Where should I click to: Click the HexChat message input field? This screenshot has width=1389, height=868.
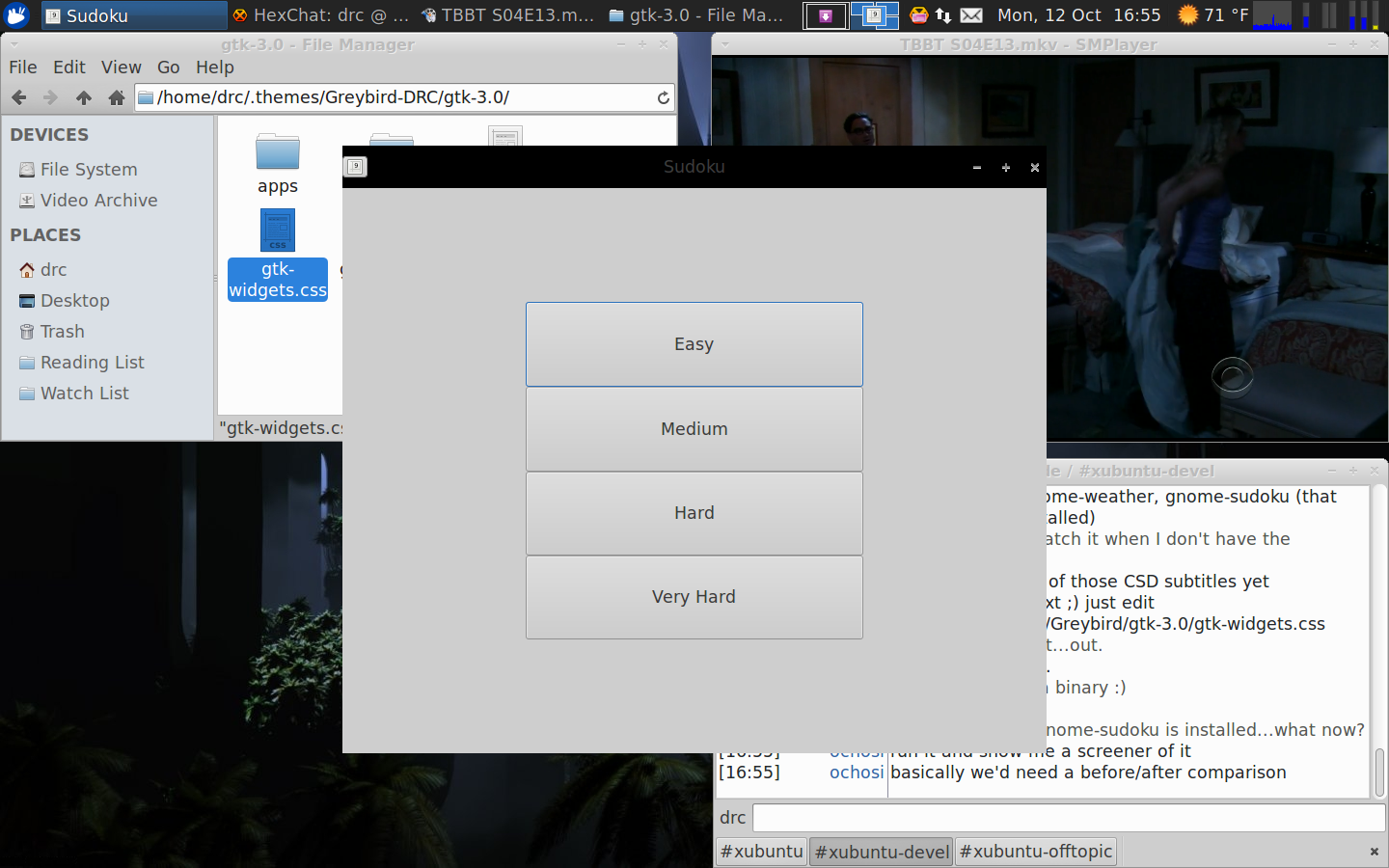coord(1069,818)
